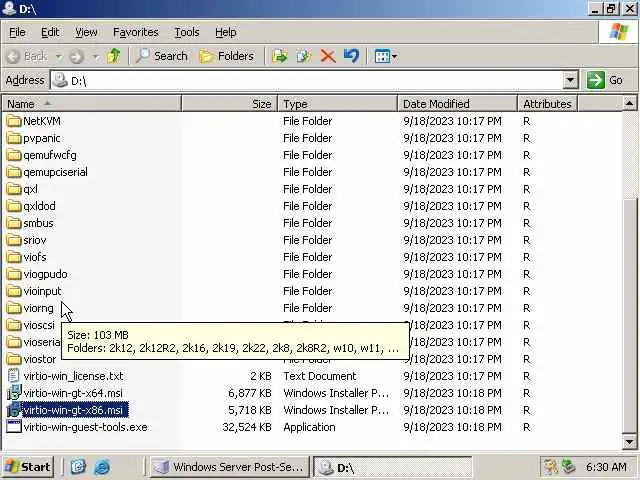Image resolution: width=640 pixels, height=480 pixels.
Task: Open the Search pane
Action: pos(162,56)
